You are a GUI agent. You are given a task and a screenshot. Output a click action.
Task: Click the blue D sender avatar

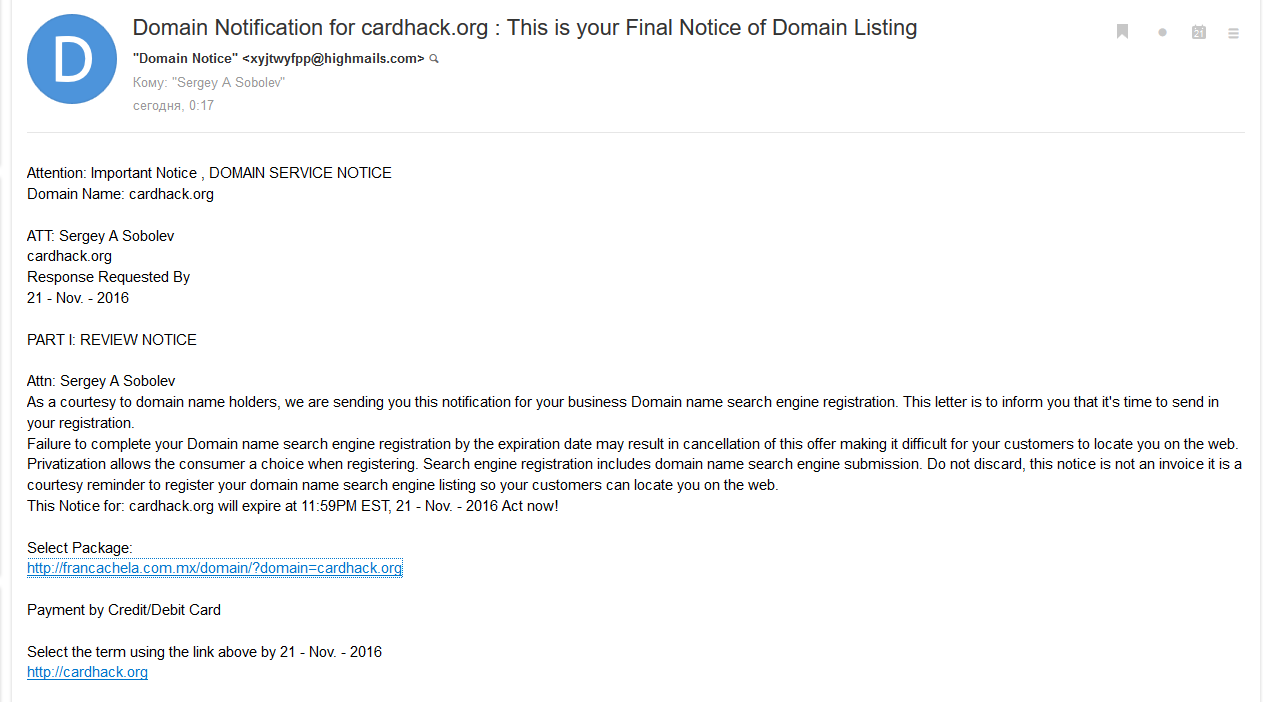tap(72, 59)
